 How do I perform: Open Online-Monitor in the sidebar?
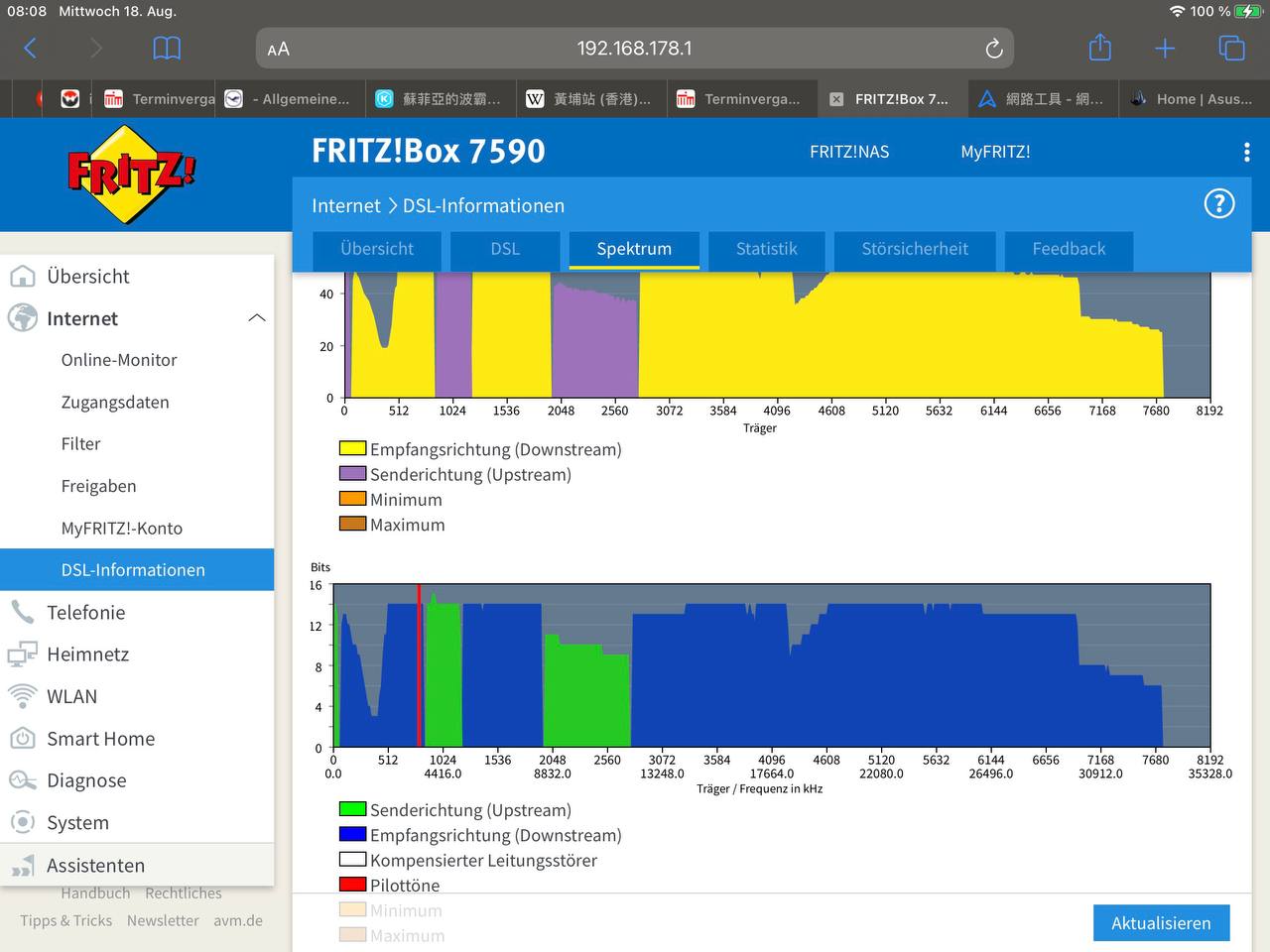[119, 360]
